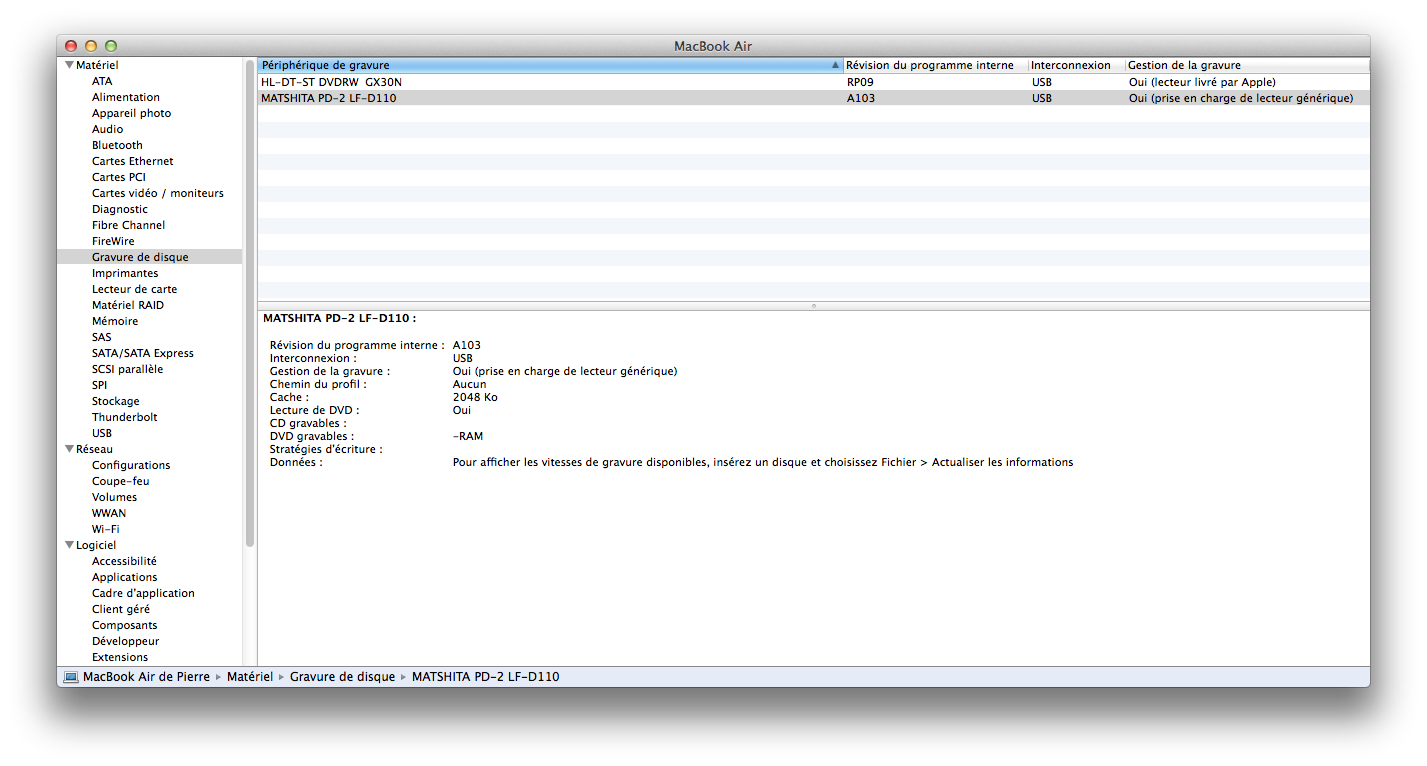Sort by Périphérique de gravure column
The width and height of the screenshot is (1427, 766).
click(x=550, y=65)
